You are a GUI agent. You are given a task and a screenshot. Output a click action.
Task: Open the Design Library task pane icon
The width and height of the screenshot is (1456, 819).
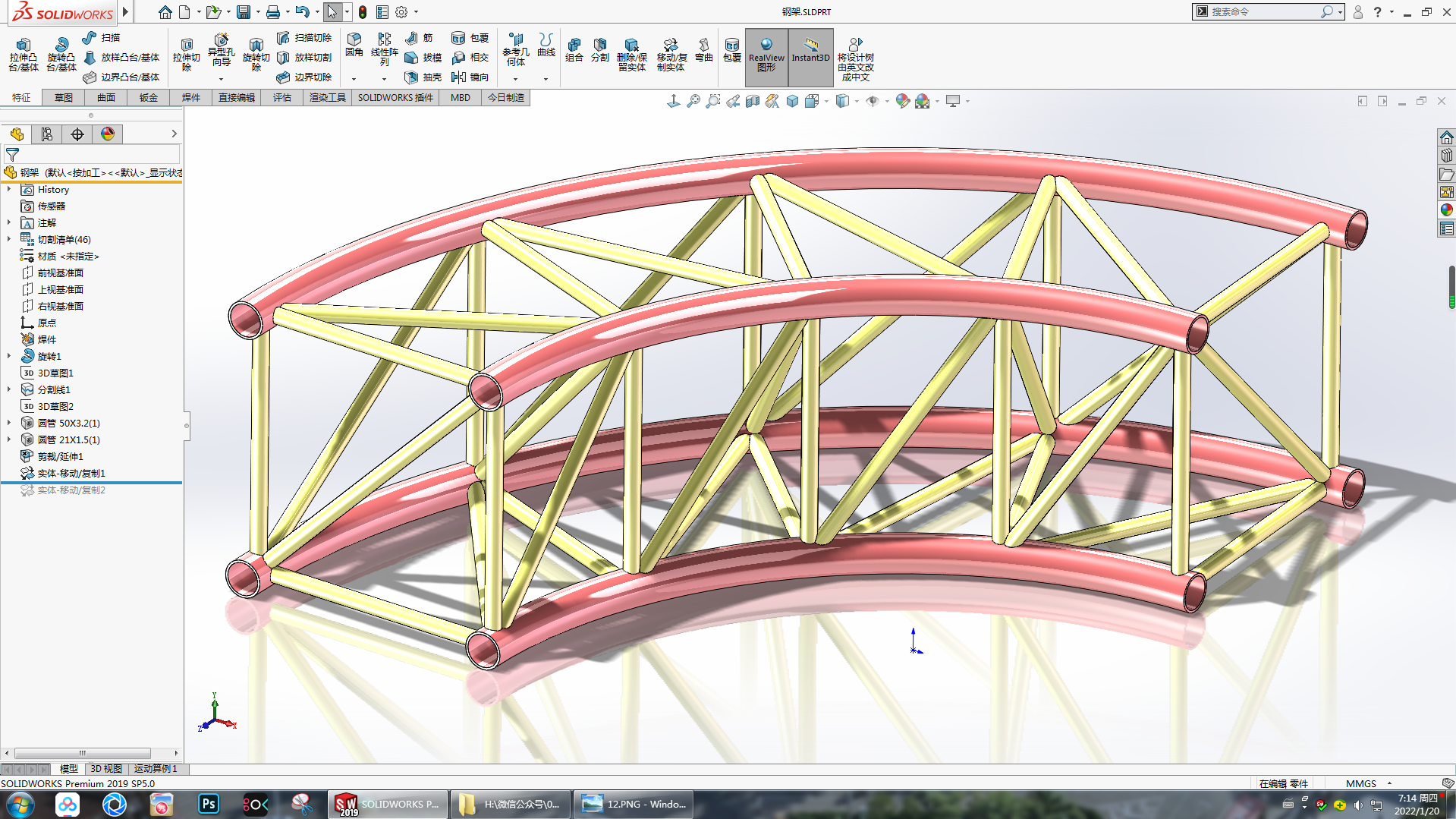(x=1447, y=156)
